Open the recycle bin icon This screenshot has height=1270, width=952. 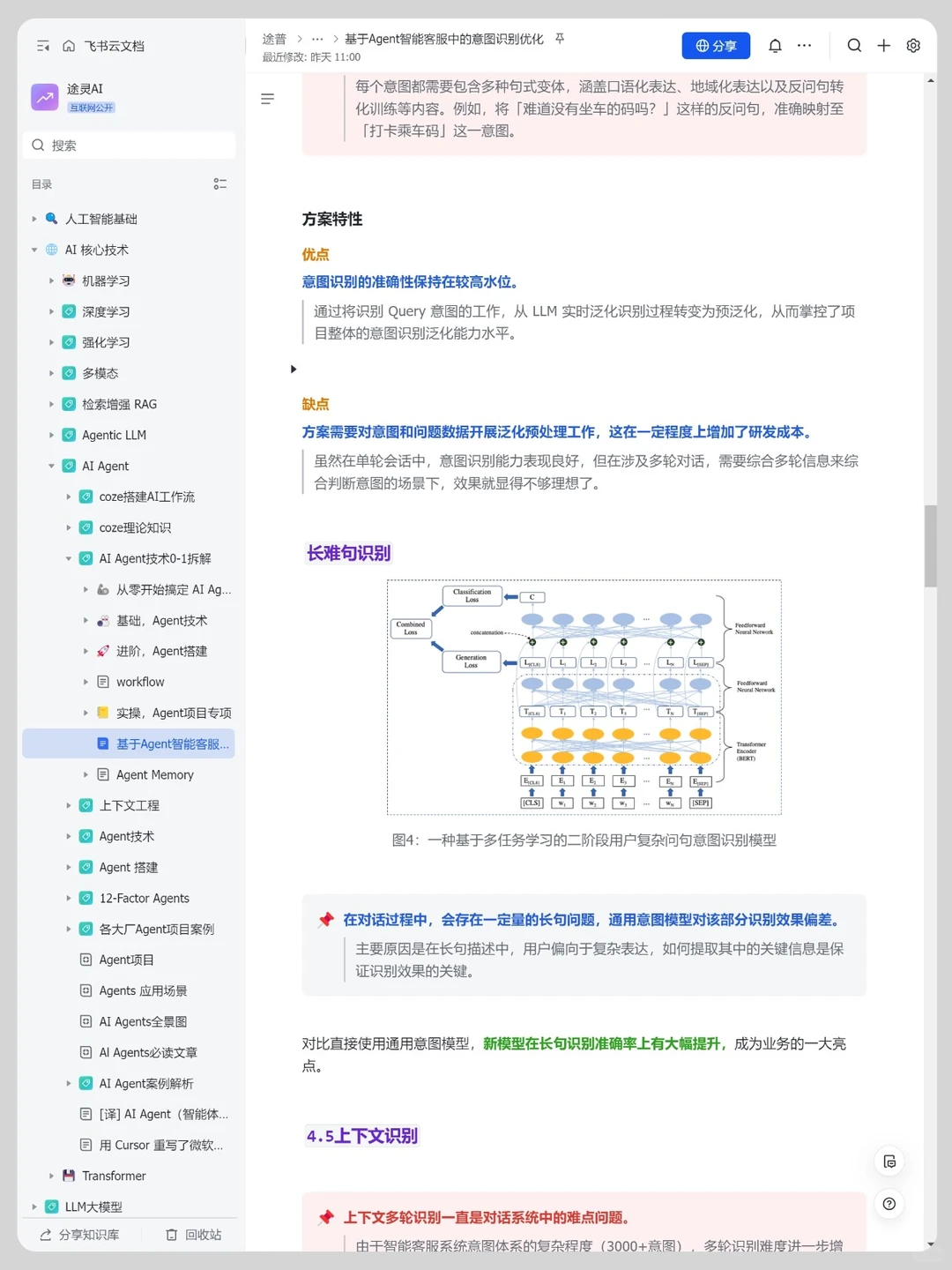[x=172, y=1235]
